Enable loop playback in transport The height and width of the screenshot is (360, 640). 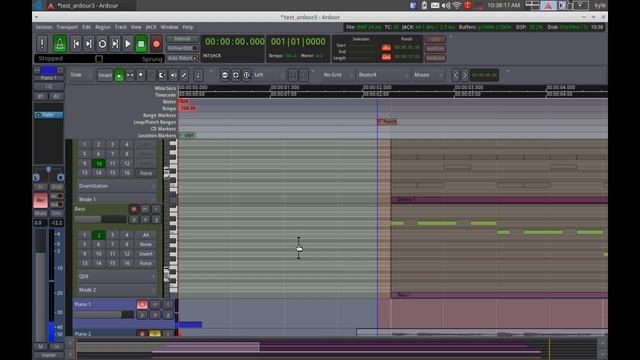(102, 44)
